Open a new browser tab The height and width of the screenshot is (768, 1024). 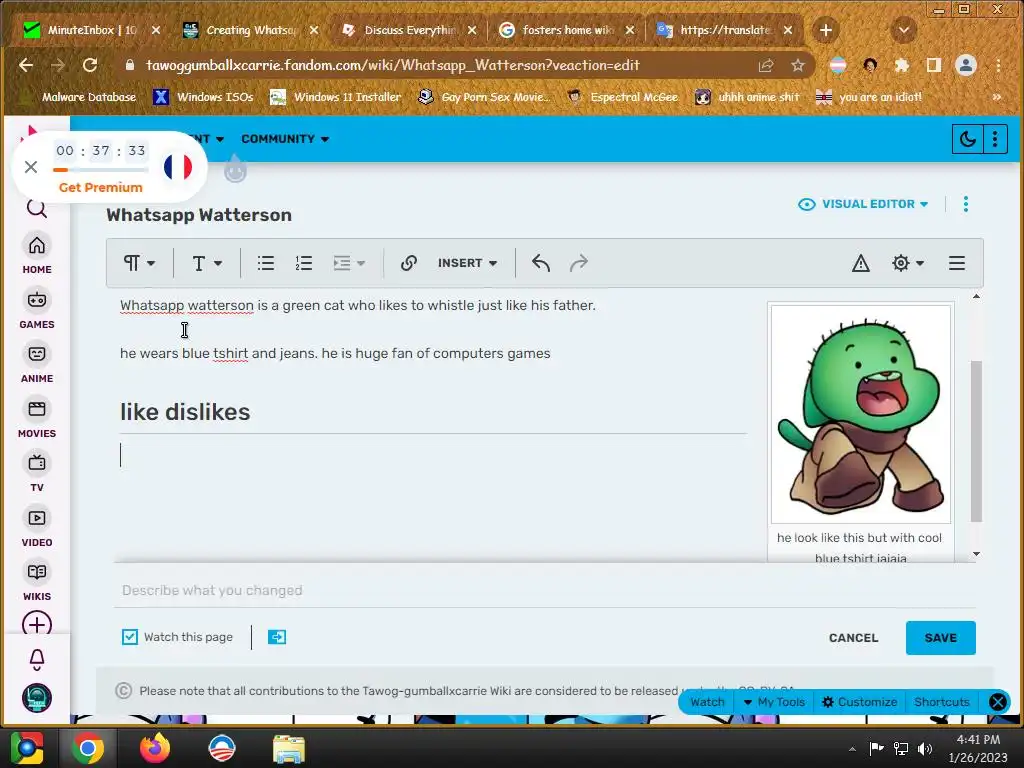tap(825, 30)
